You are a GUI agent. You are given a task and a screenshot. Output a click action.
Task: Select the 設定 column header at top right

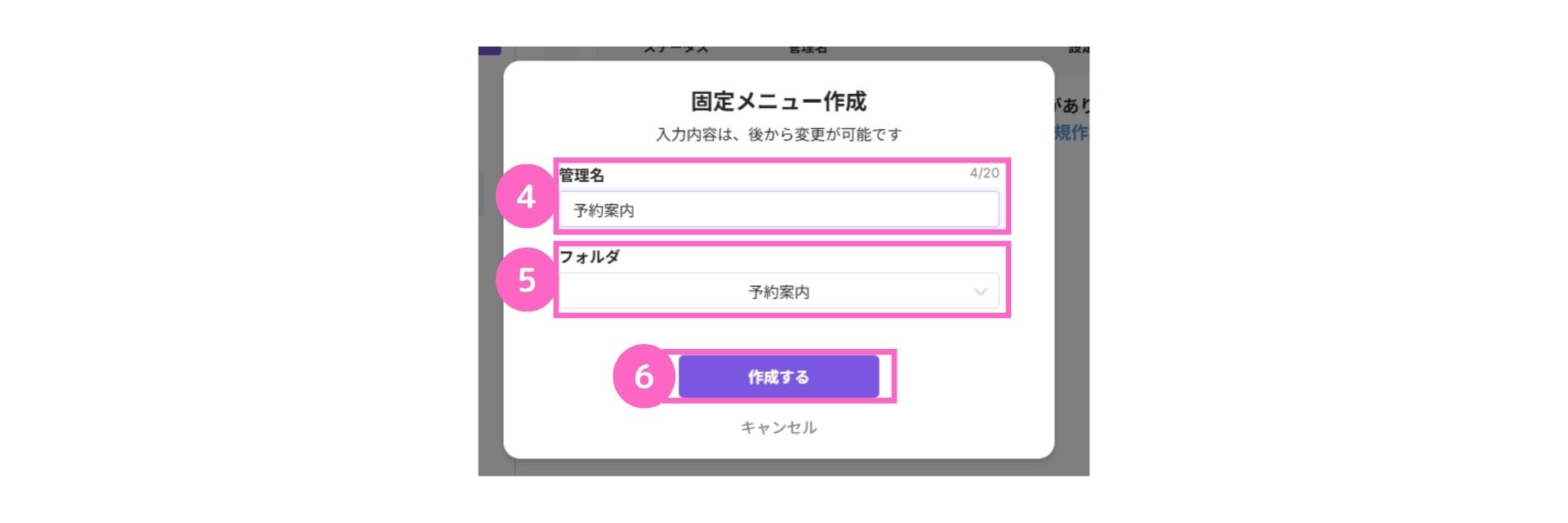pos(1079,50)
